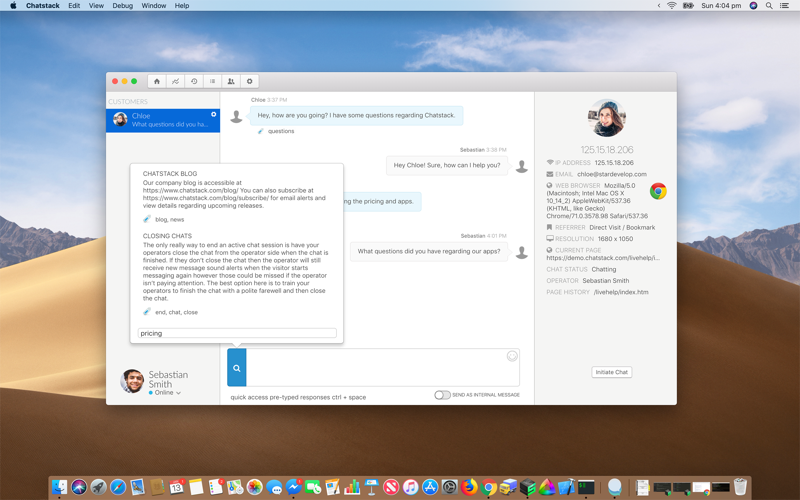The height and width of the screenshot is (500, 800).
Task: Open the Window menu
Action: click(154, 6)
